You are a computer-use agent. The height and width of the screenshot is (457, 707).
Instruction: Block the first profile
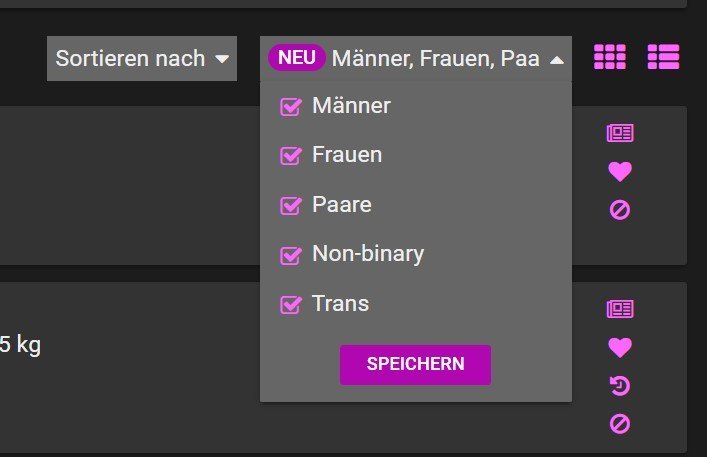coord(620,210)
